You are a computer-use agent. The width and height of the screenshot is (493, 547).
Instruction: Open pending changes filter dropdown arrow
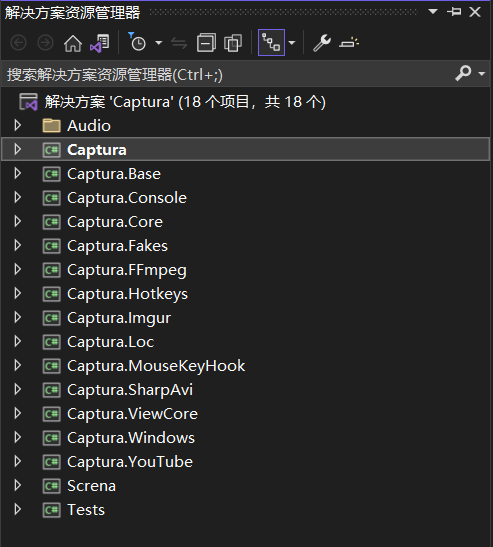pos(159,43)
